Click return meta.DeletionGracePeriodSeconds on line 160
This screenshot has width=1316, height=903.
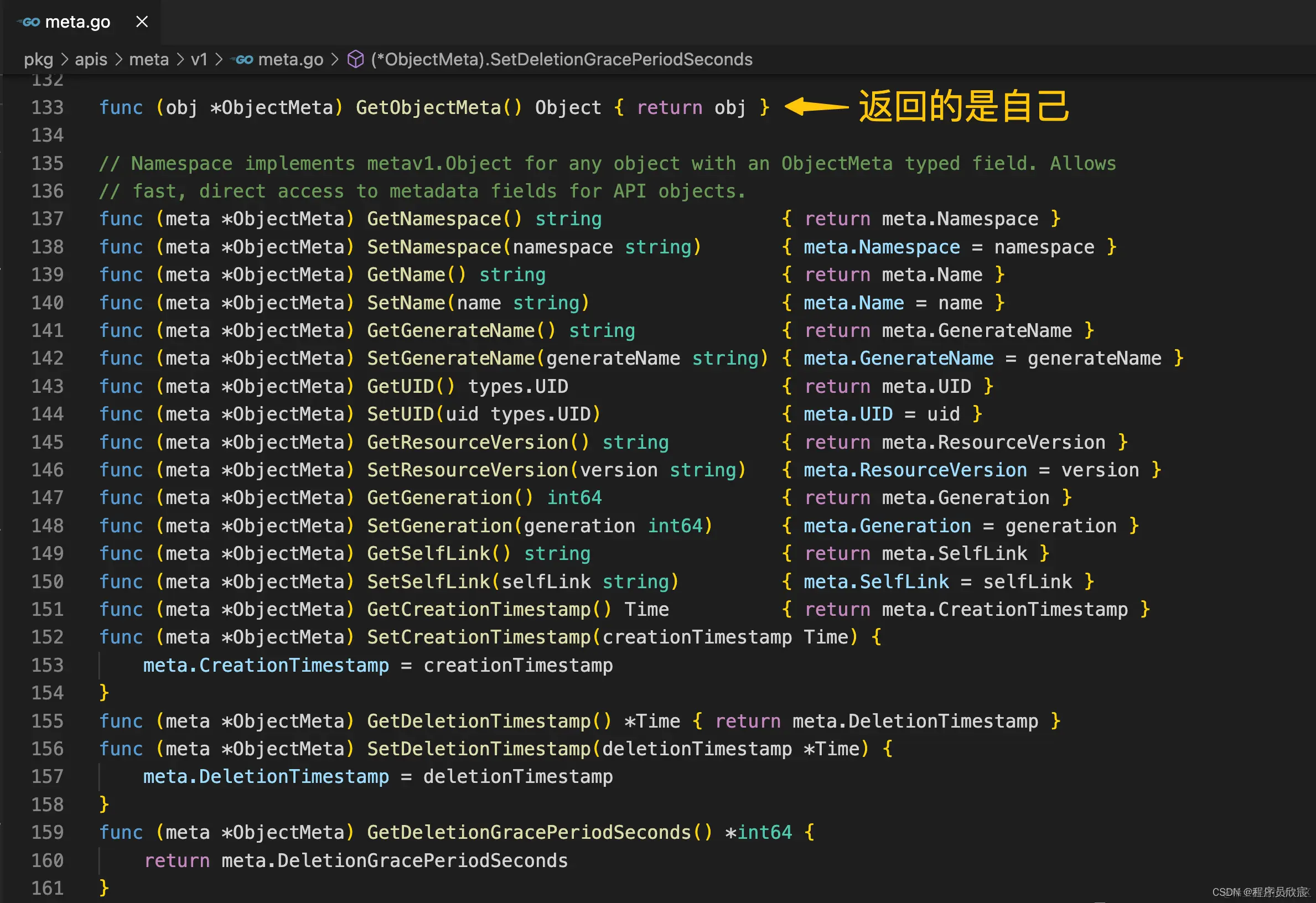coord(356,861)
